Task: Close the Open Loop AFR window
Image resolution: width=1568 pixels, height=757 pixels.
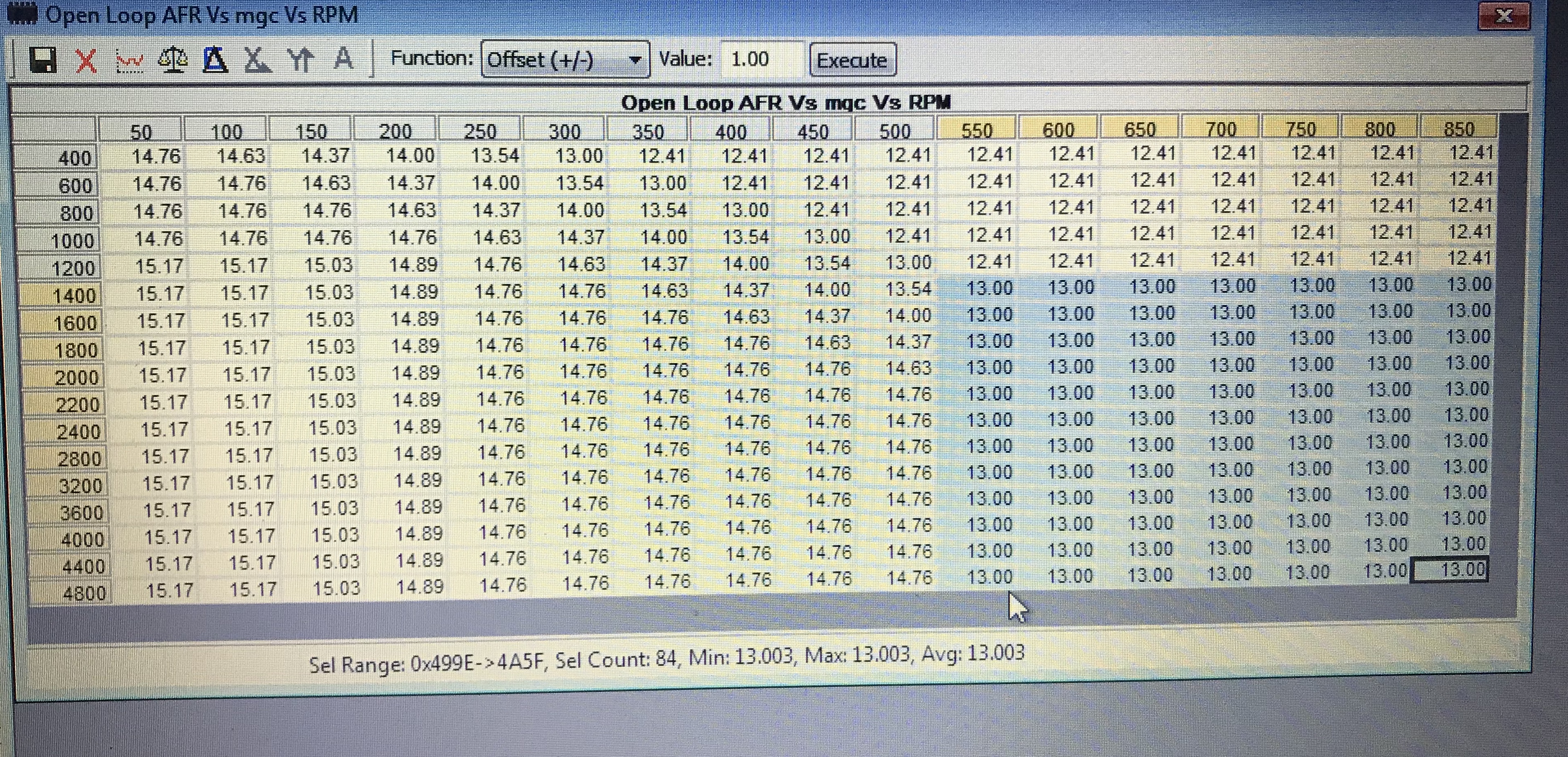Action: 1503,16
